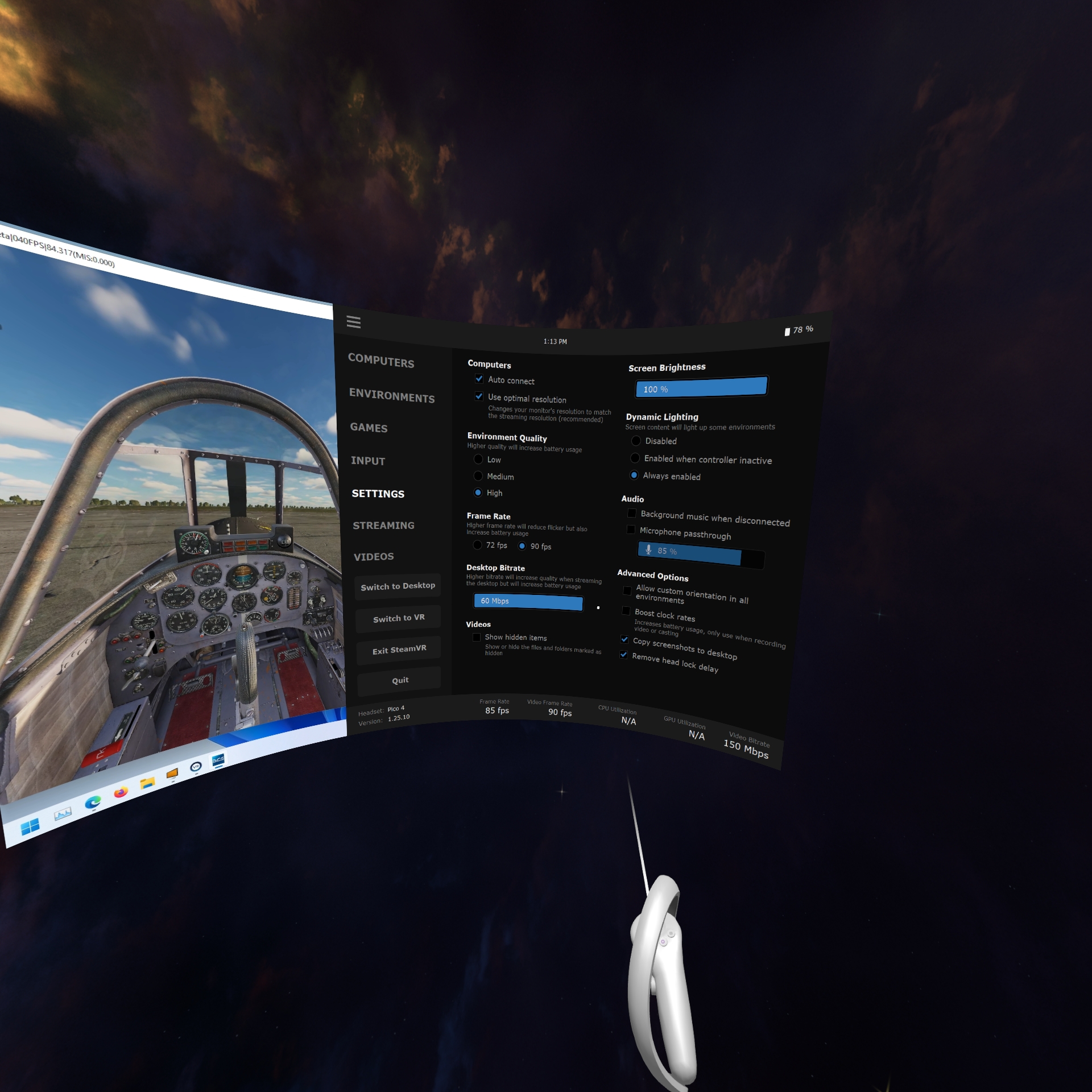Click the DCS taskbar icon
The width and height of the screenshot is (1092, 1092).
click(x=218, y=760)
